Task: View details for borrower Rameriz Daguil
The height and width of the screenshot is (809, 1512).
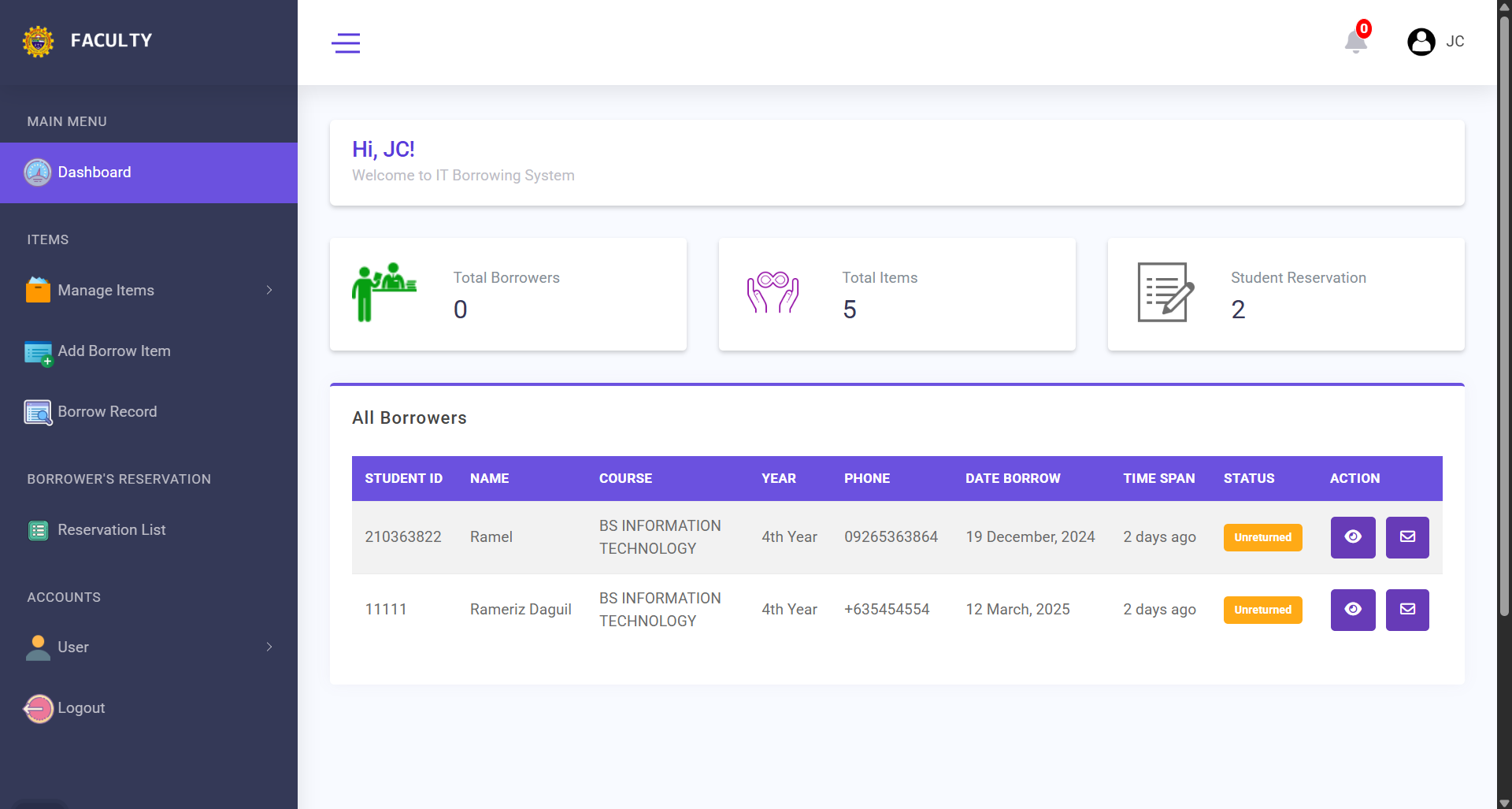Action: (x=1352, y=610)
